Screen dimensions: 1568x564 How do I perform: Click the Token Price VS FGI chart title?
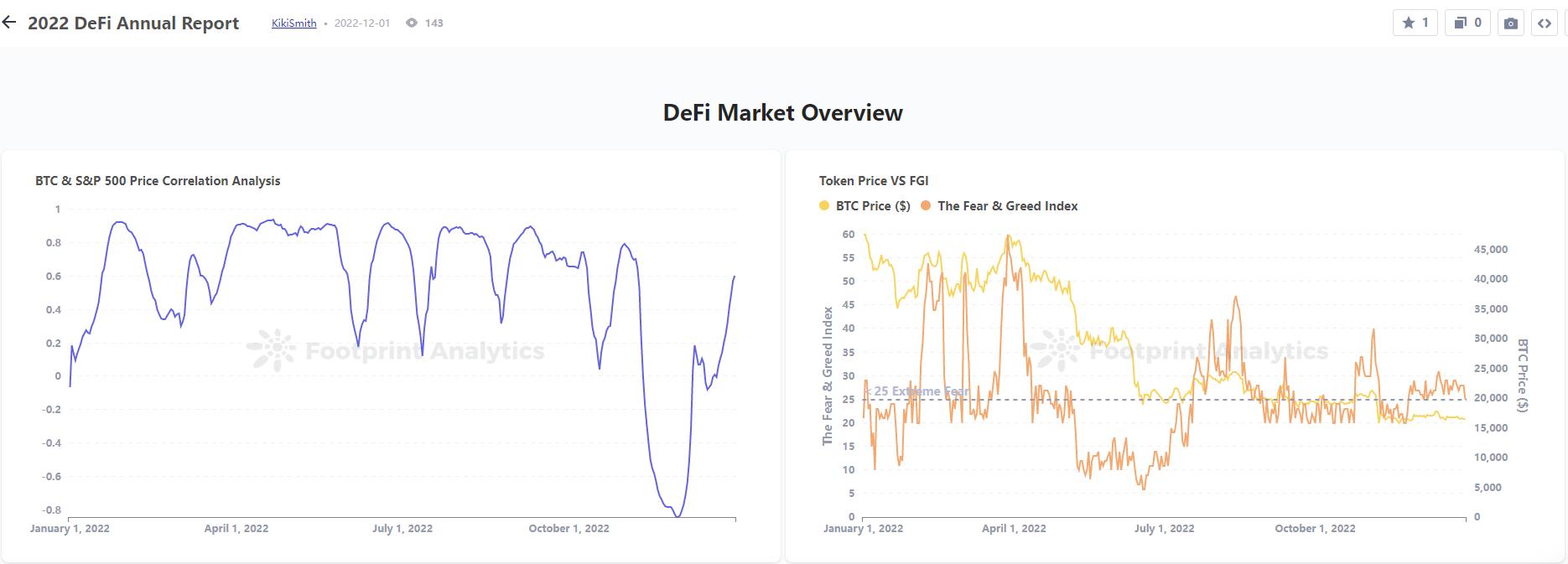(x=873, y=181)
